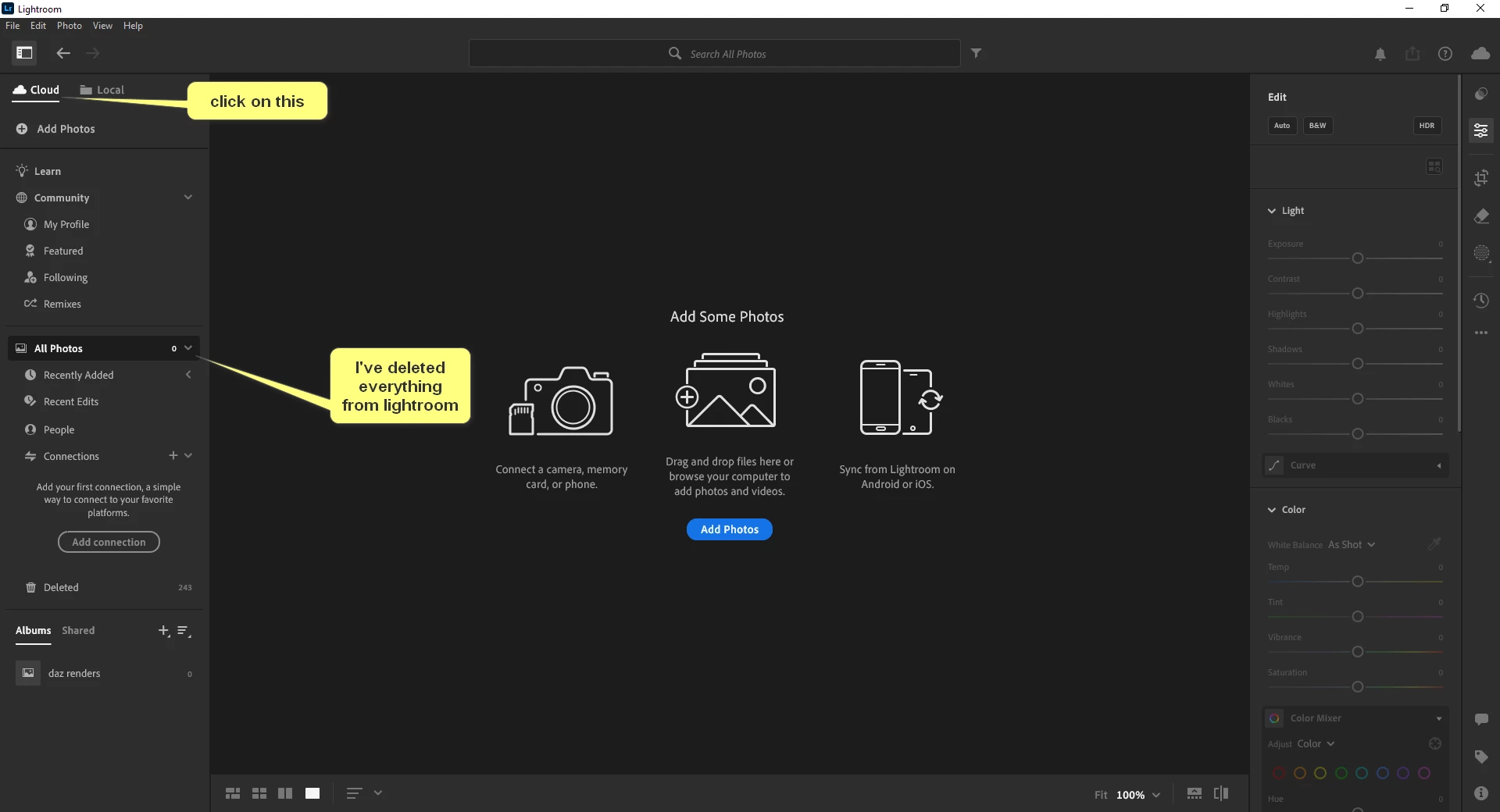
Task: Open the White Balance As Shot dropdown
Action: pyautogui.click(x=1352, y=544)
